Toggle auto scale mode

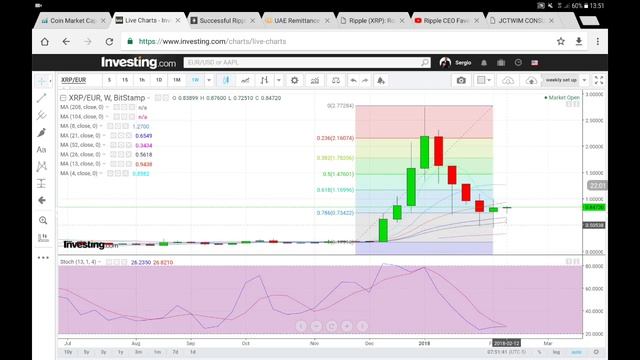[576, 352]
